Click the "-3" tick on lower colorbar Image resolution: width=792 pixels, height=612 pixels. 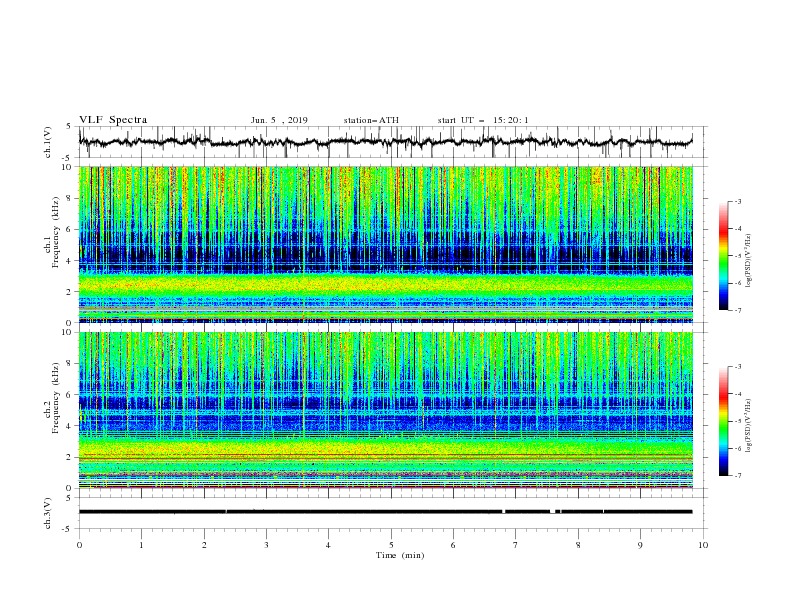coord(737,367)
